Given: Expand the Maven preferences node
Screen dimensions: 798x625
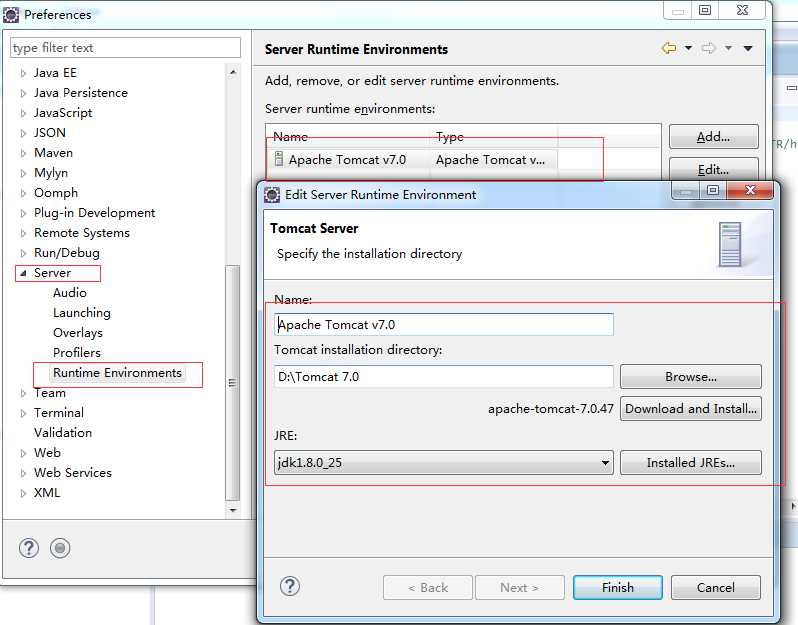Looking at the screenshot, I should (23, 153).
